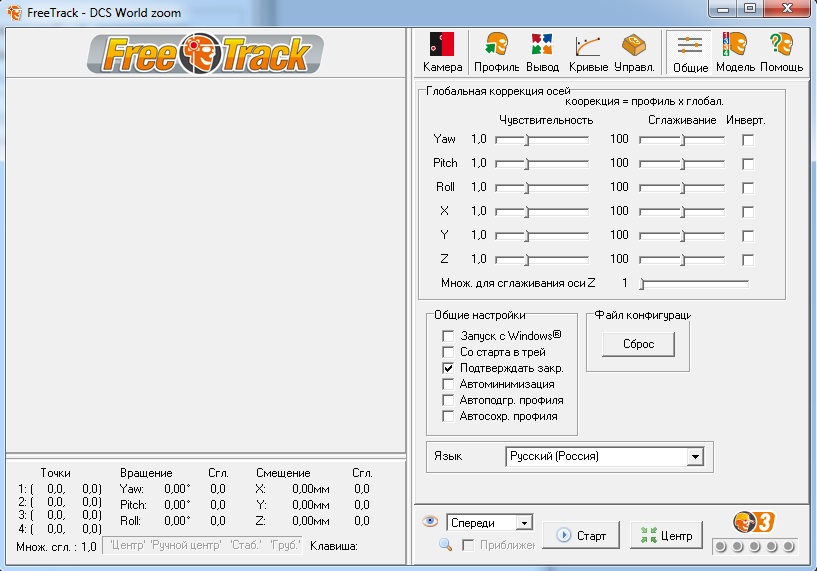The image size is (817, 571).
Task: Toggle Z axis invert checkbox
Action: (748, 259)
